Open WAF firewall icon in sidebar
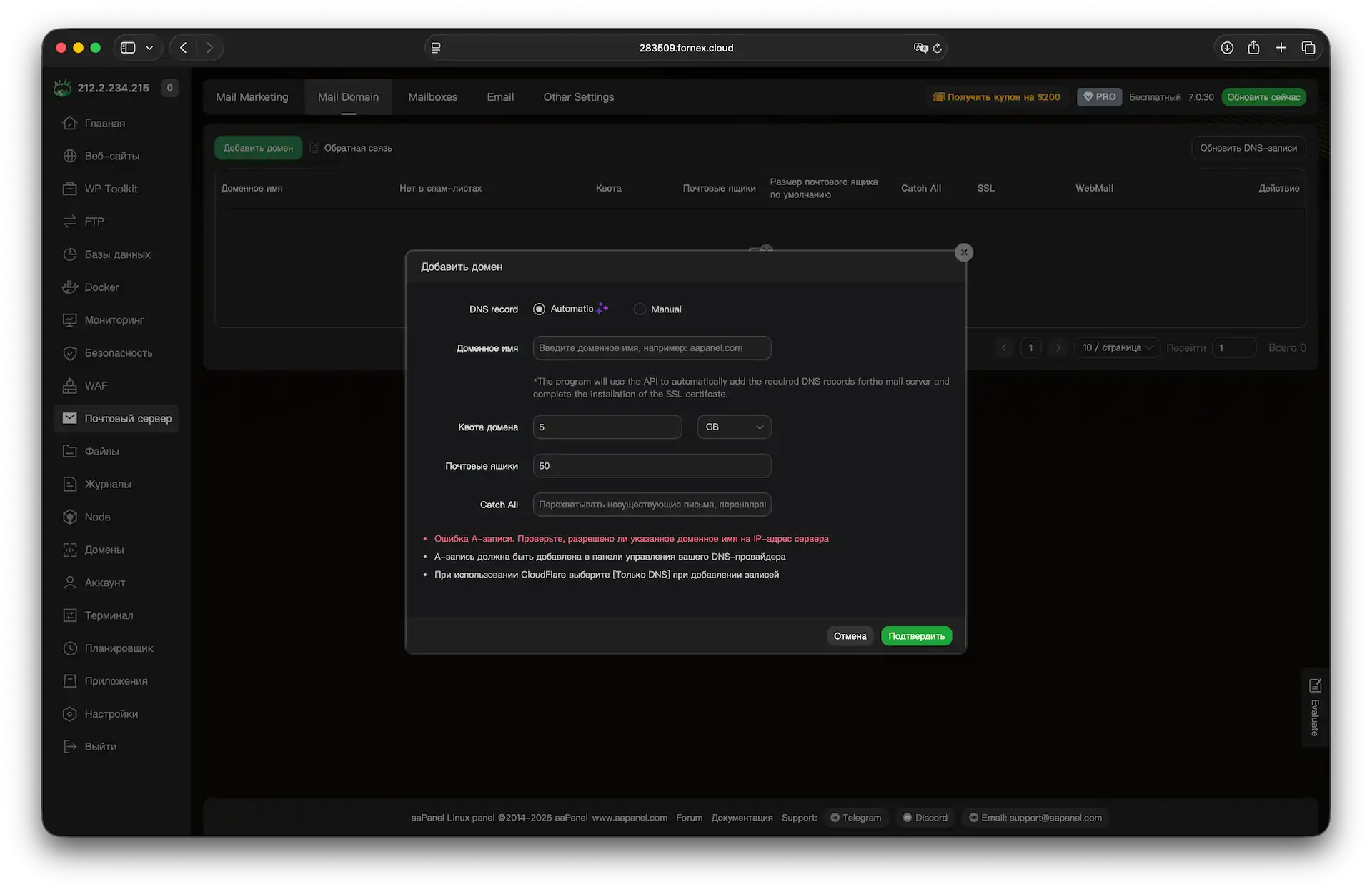This screenshot has height=892, width=1372. coord(70,386)
